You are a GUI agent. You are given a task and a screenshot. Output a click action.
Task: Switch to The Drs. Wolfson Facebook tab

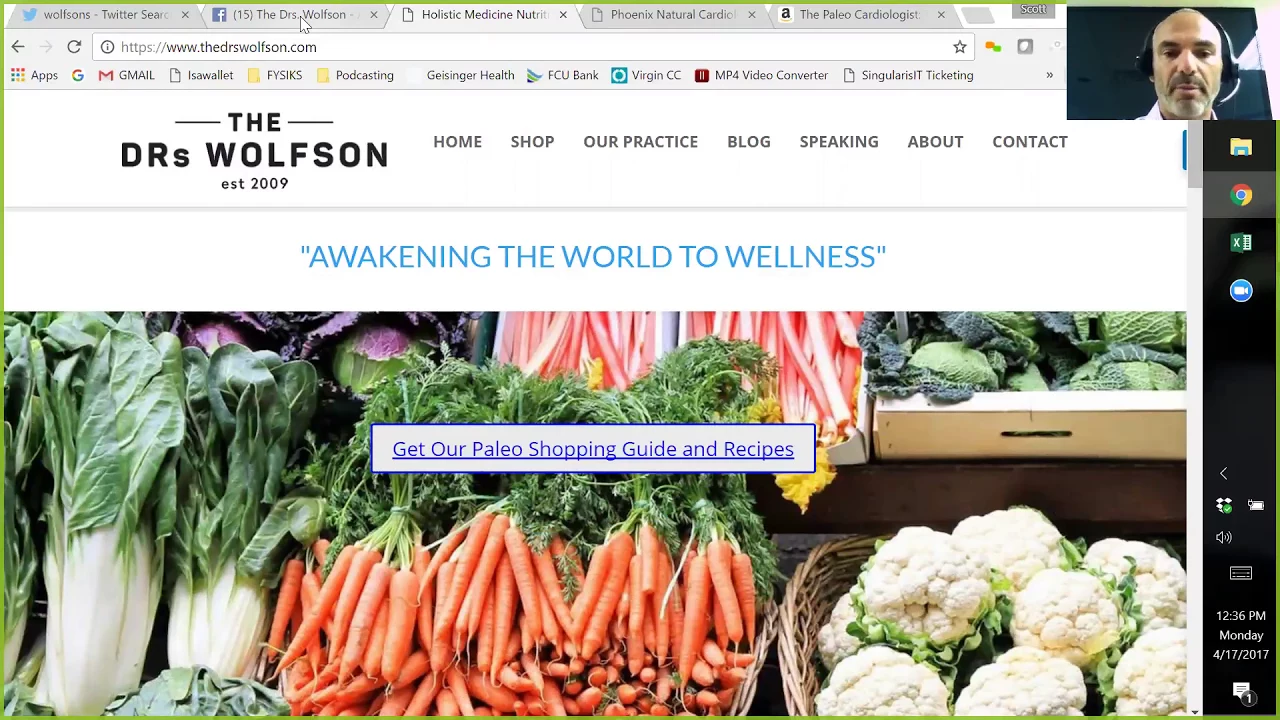[289, 15]
